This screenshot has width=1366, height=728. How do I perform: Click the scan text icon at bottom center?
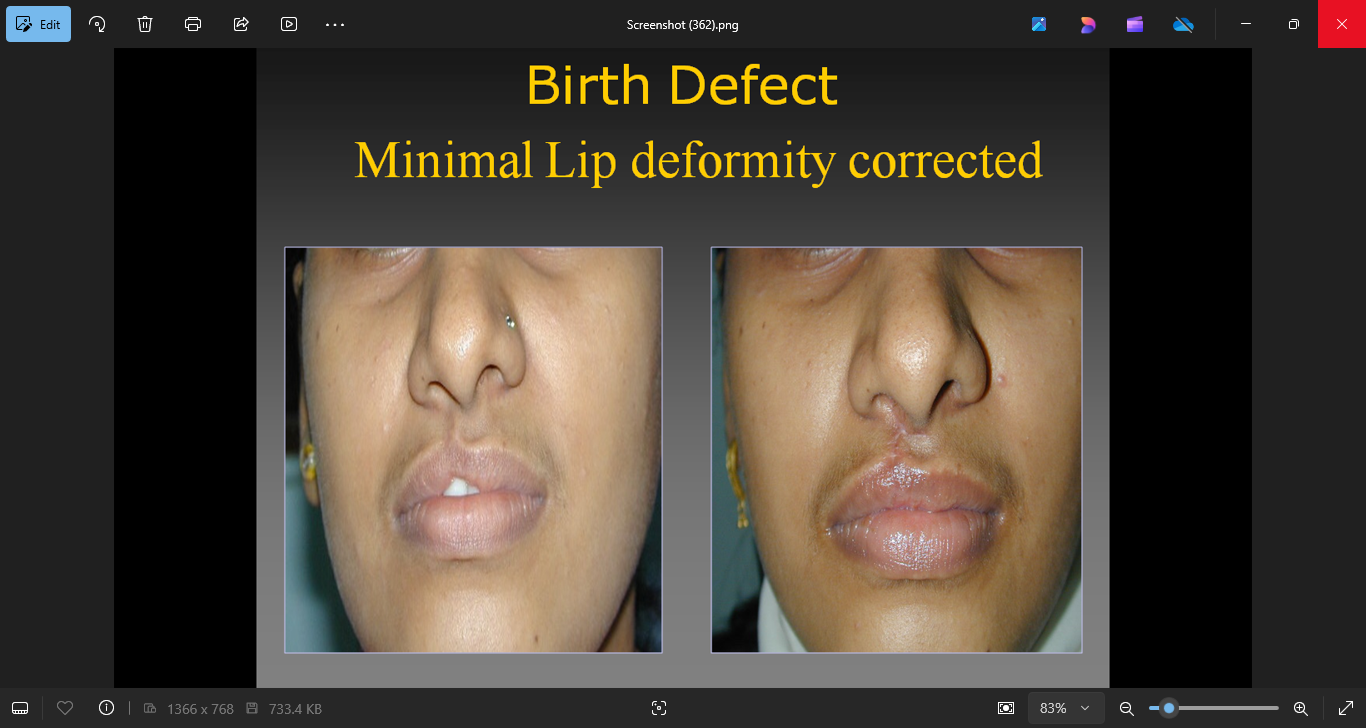(658, 708)
